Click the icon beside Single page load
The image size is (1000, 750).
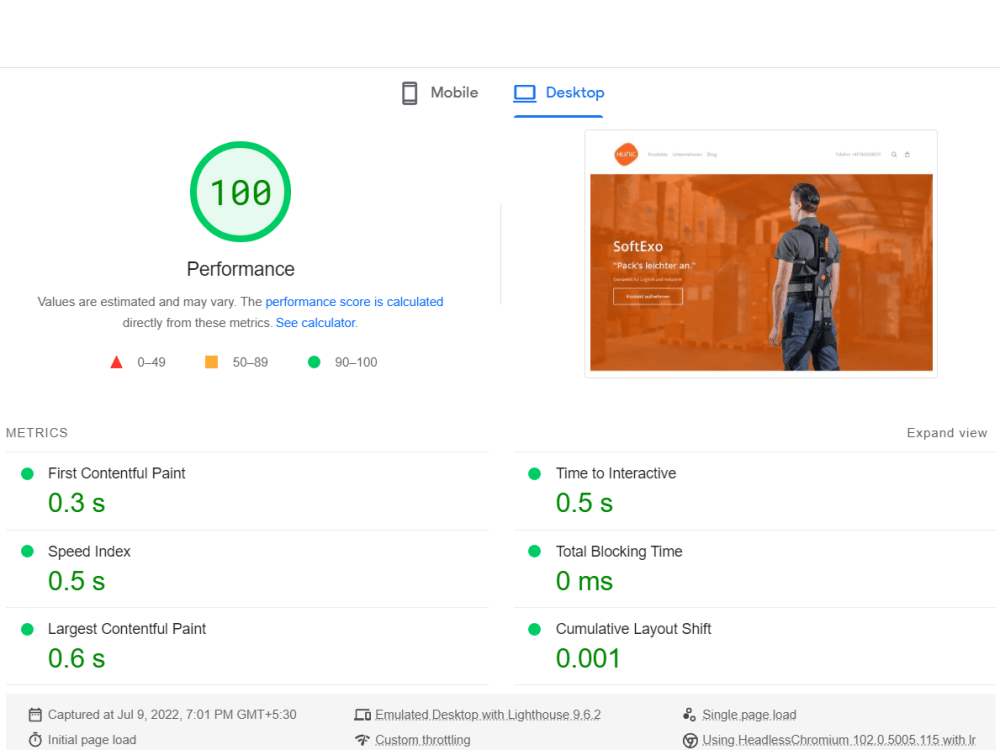689,714
